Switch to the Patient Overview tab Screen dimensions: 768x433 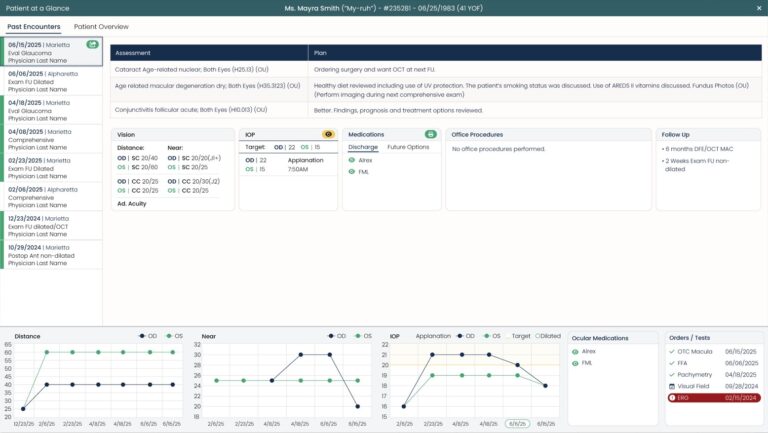click(101, 26)
